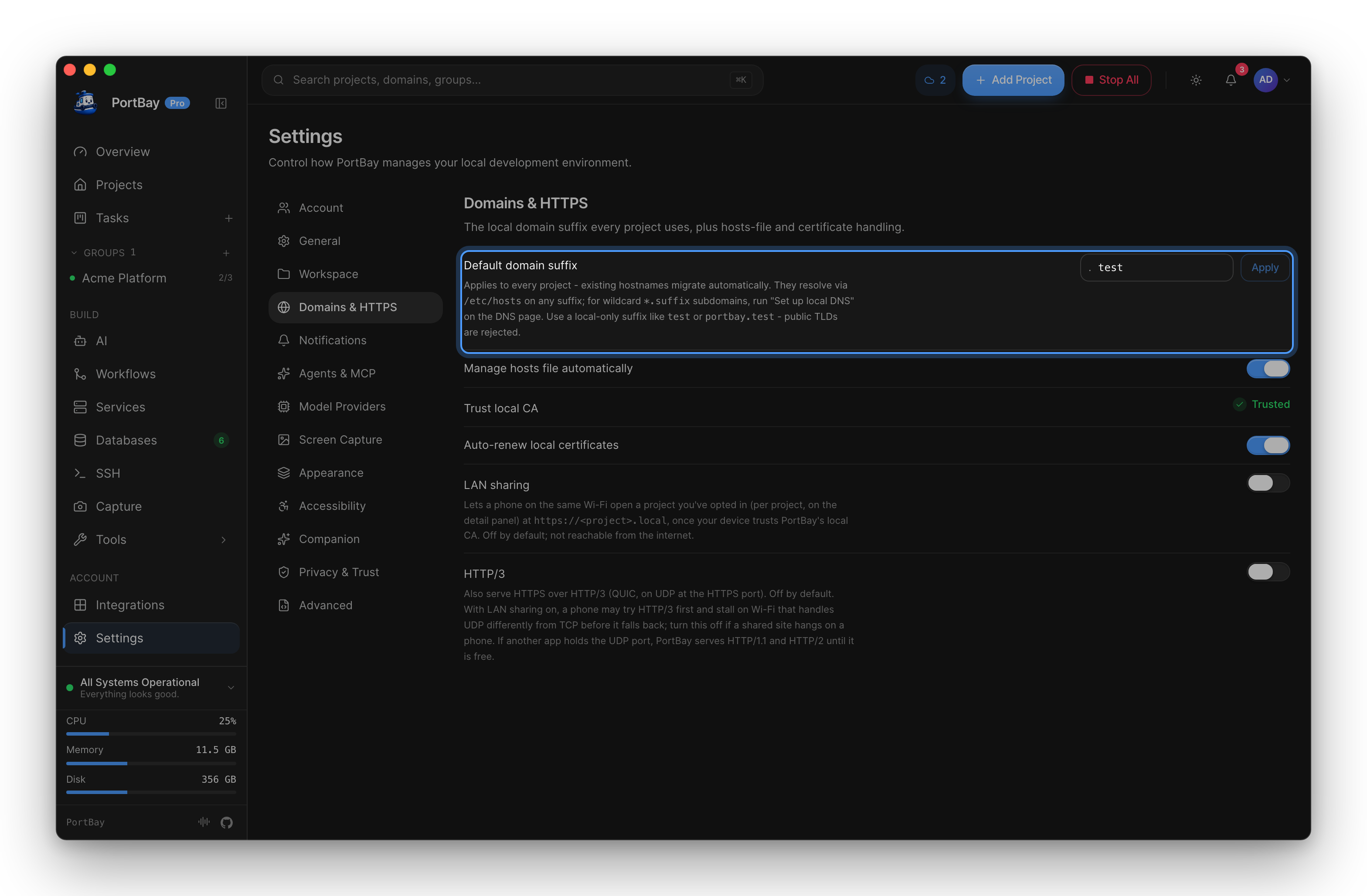Turn off Auto-renew local certificates
The width and height of the screenshot is (1367, 896).
[1268, 445]
